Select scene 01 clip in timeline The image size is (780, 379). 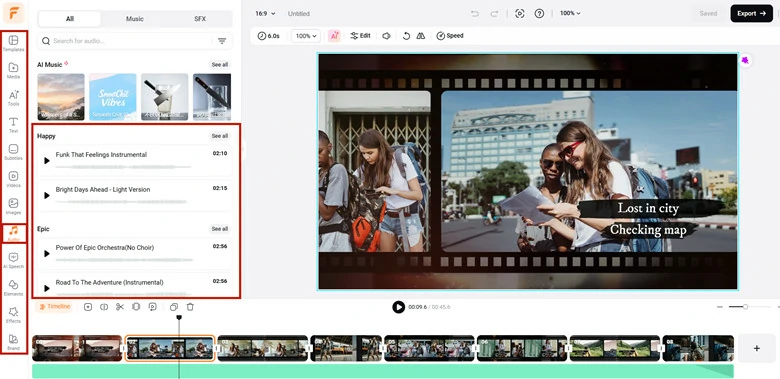click(x=77, y=348)
